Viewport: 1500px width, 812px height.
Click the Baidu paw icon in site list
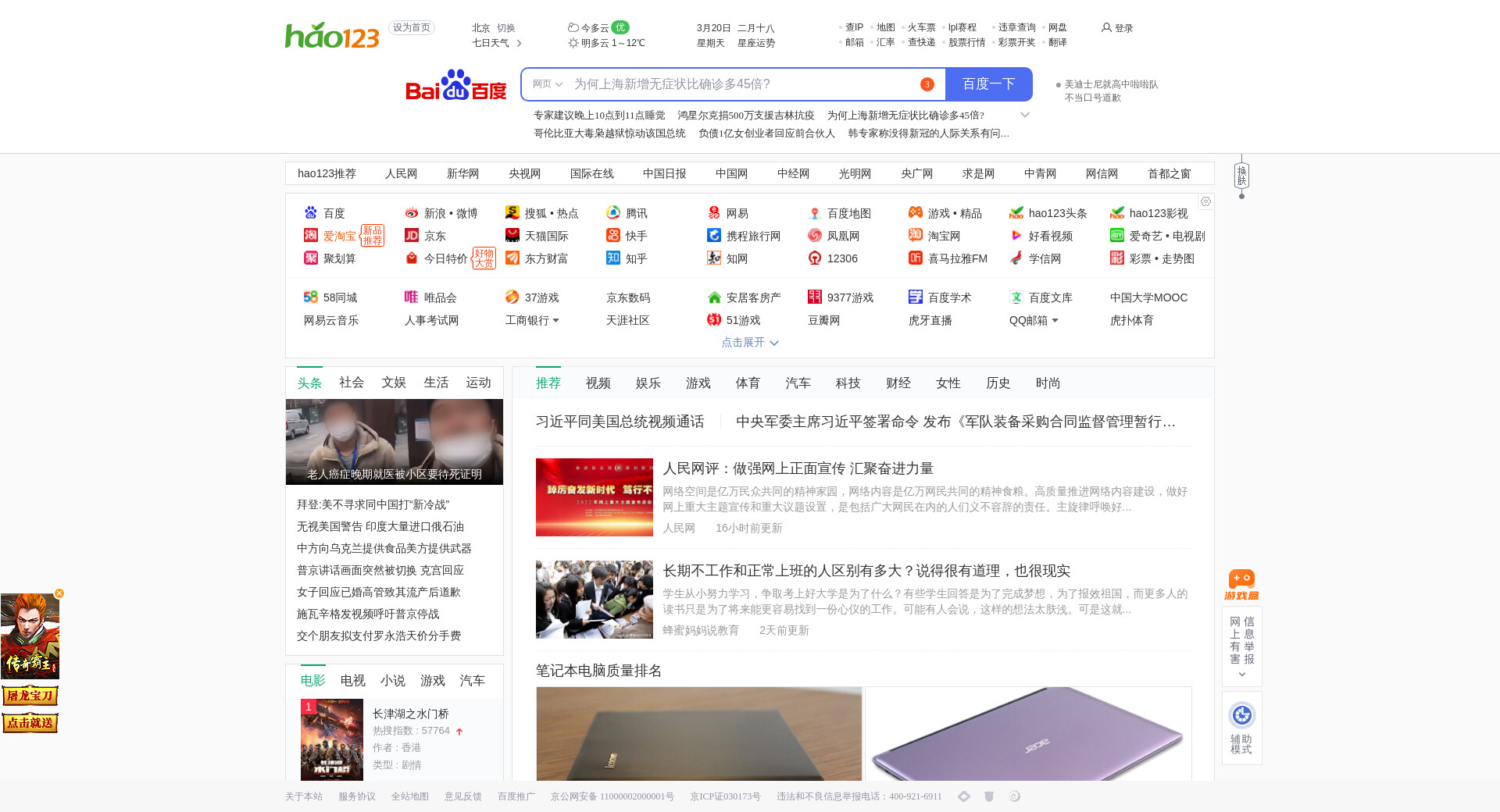311,212
